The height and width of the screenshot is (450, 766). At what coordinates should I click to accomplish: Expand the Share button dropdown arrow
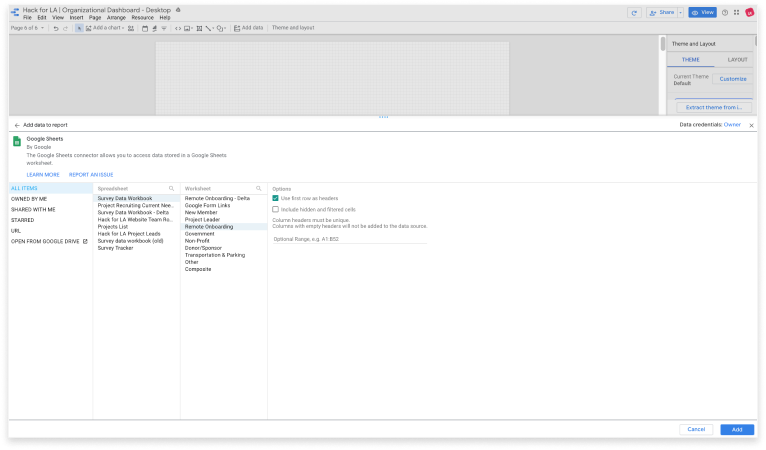point(680,12)
